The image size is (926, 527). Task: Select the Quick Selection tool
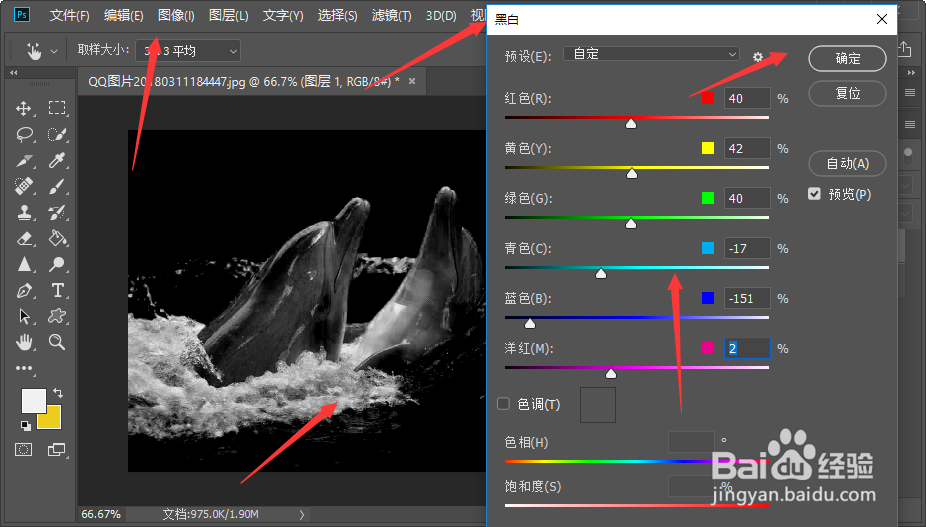point(57,134)
